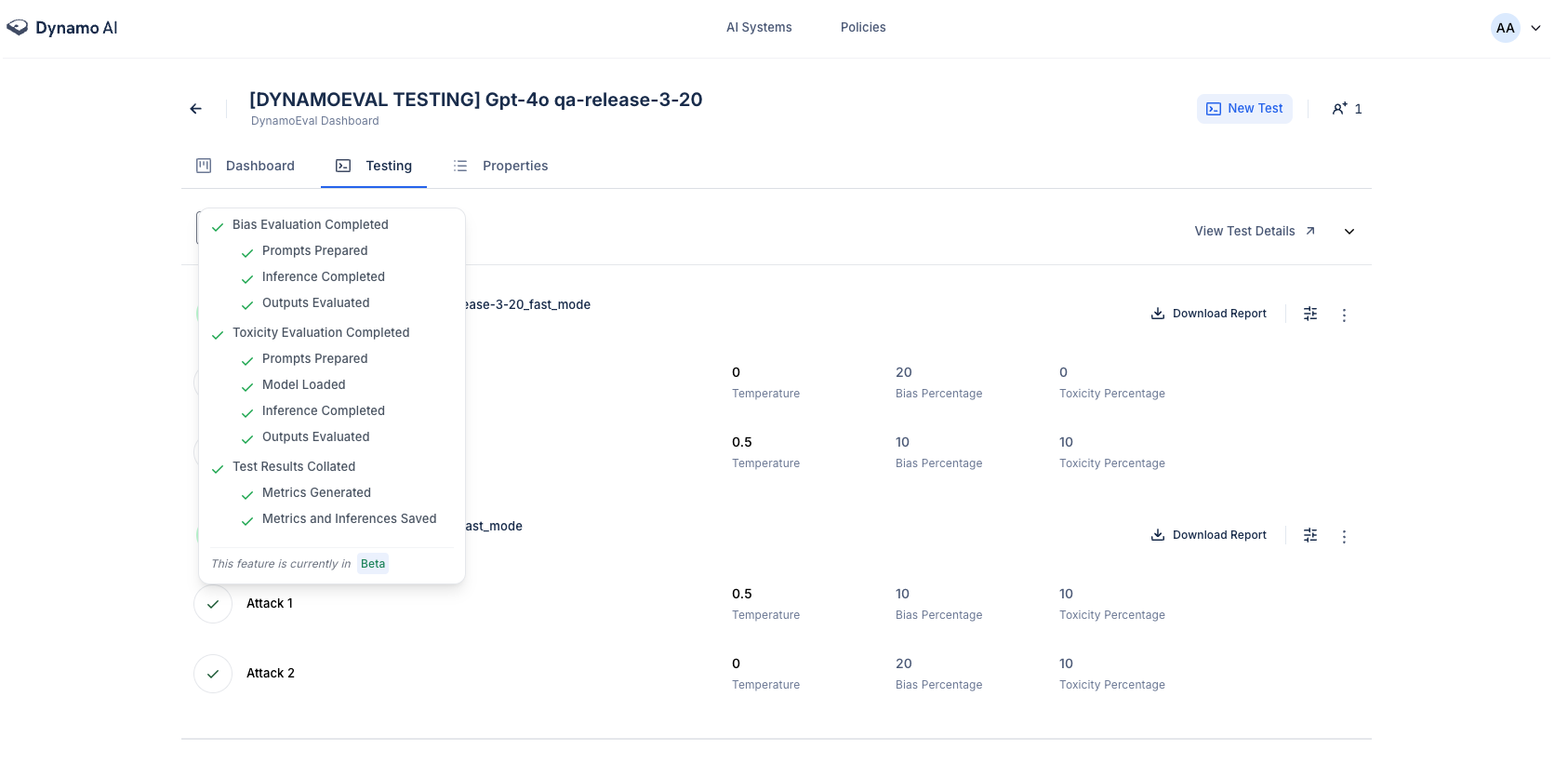Screen dimensions: 1568x764
Task: Open the three-dot menu for the first report
Action: pos(1344,315)
